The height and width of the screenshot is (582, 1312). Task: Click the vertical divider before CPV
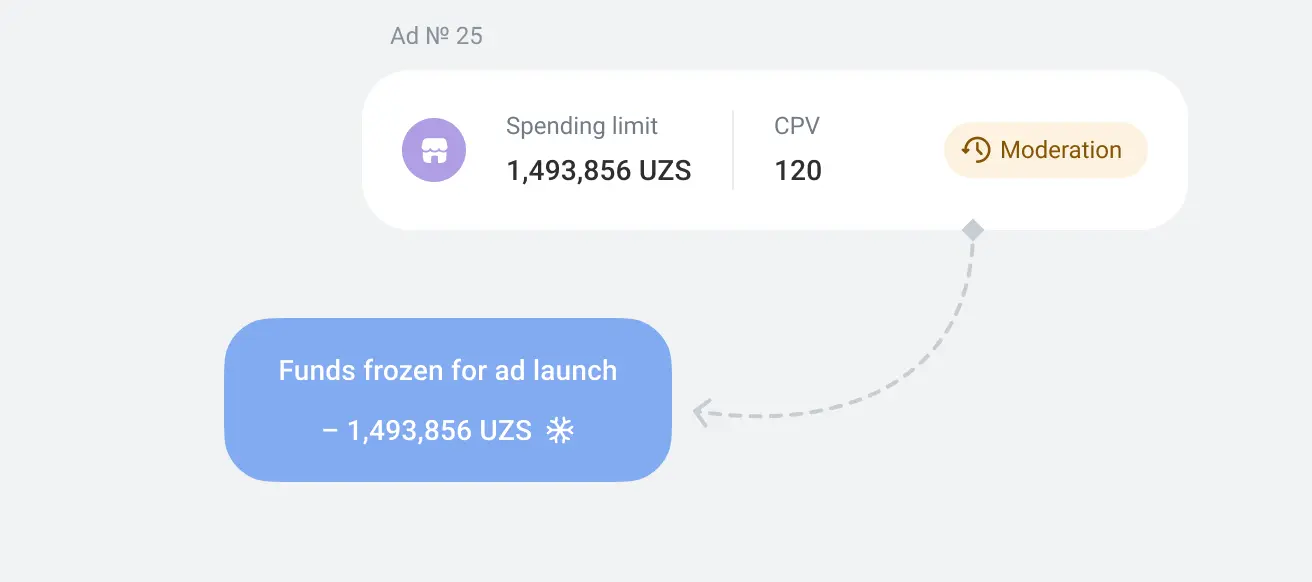[x=733, y=150]
